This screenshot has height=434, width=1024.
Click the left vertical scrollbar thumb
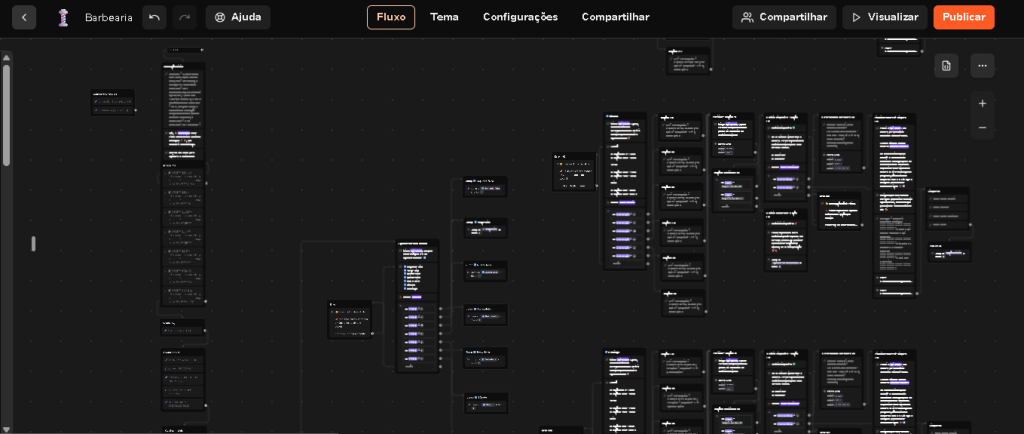pyautogui.click(x=6, y=115)
